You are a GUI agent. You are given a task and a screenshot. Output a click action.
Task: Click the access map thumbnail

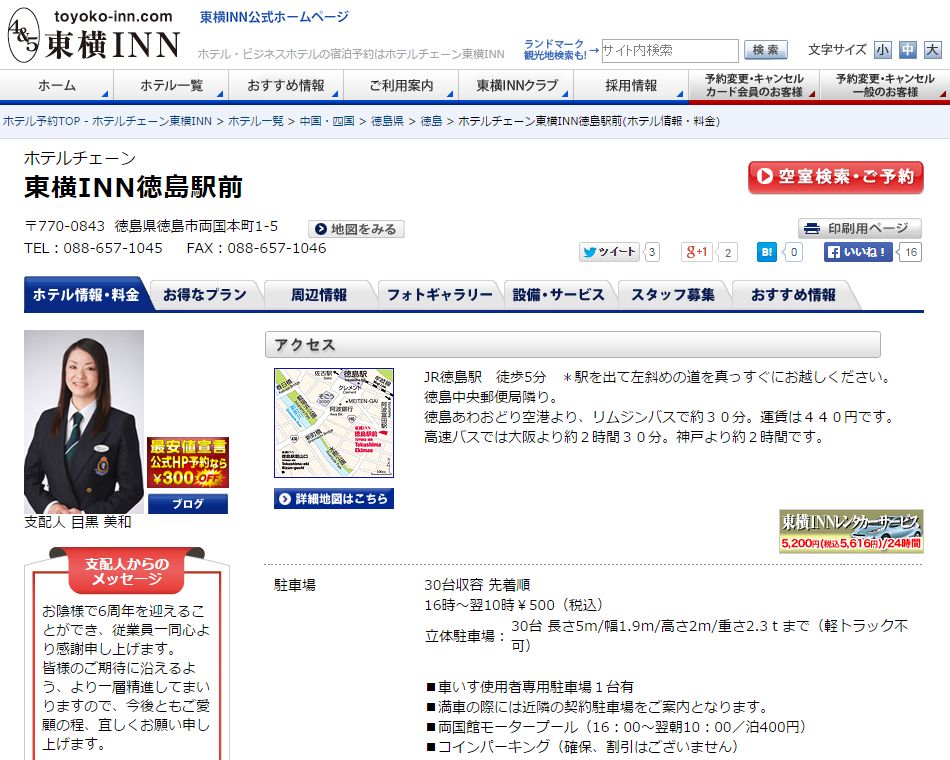[x=334, y=422]
